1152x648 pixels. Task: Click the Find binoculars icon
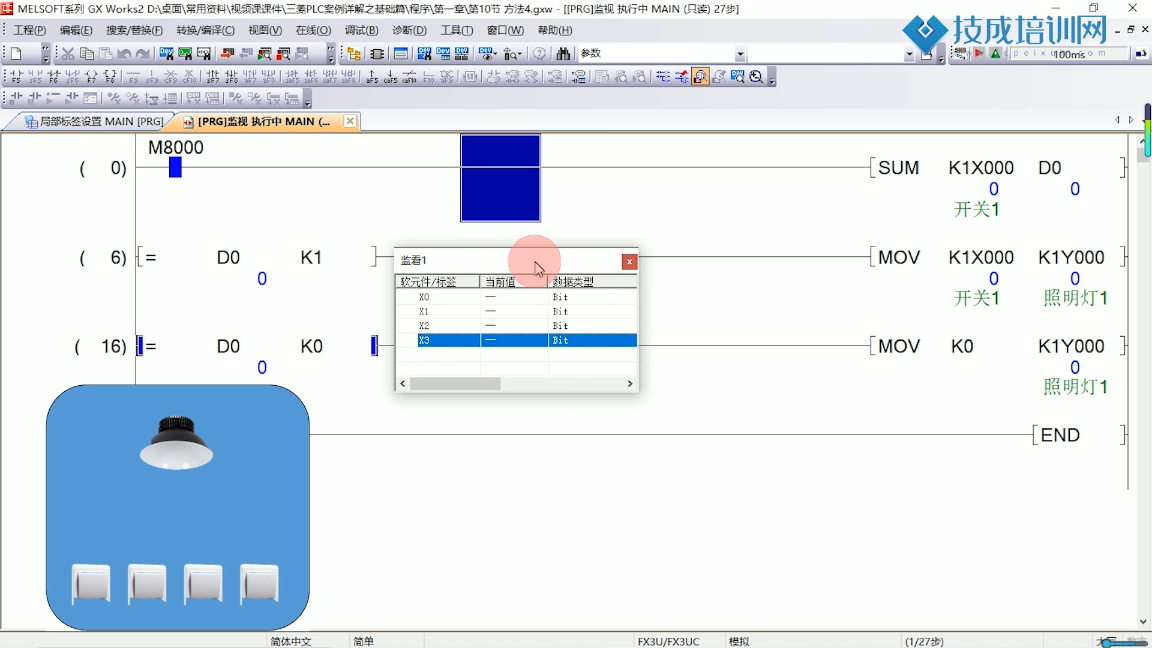[x=564, y=54]
